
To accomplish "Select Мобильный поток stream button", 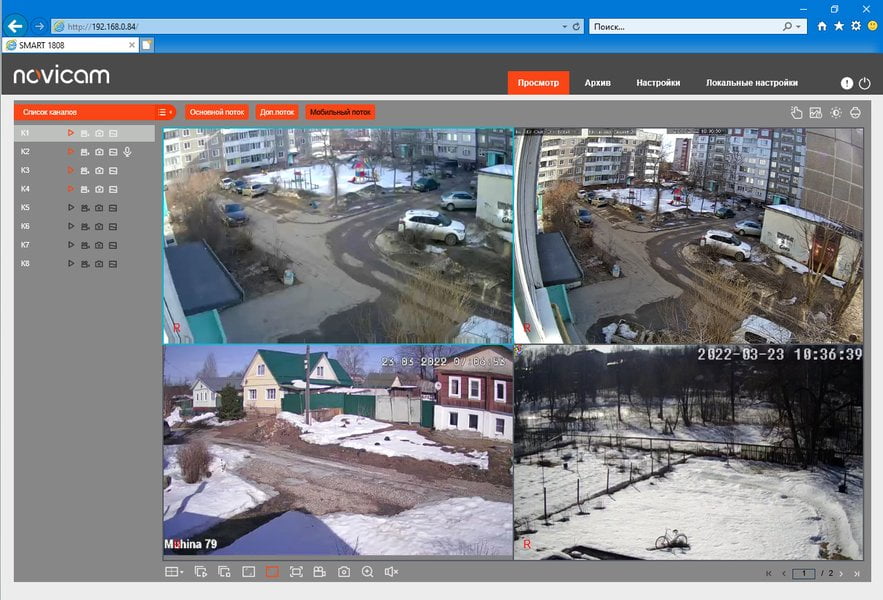I will point(340,112).
